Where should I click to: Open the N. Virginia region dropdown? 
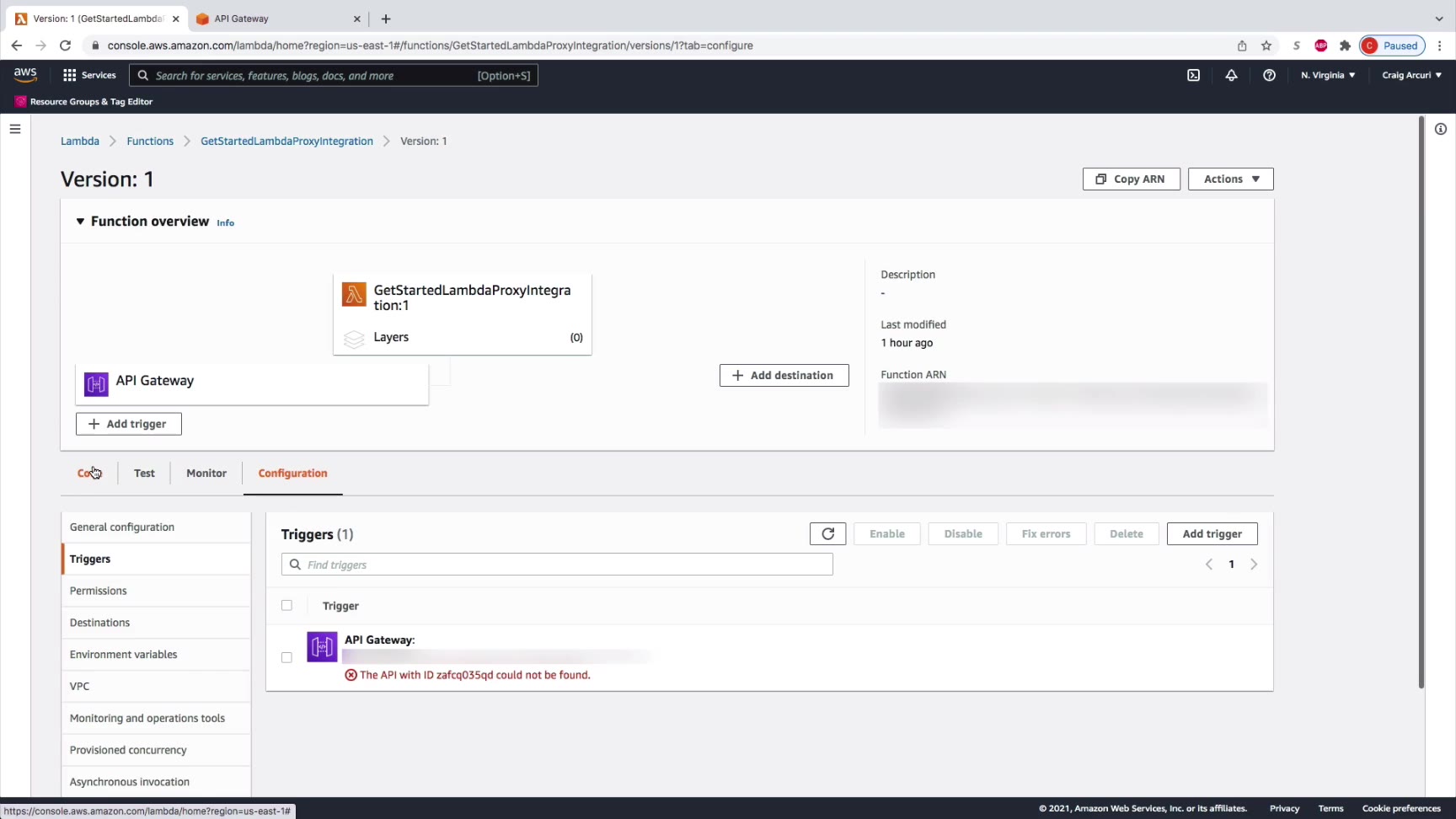1328,75
